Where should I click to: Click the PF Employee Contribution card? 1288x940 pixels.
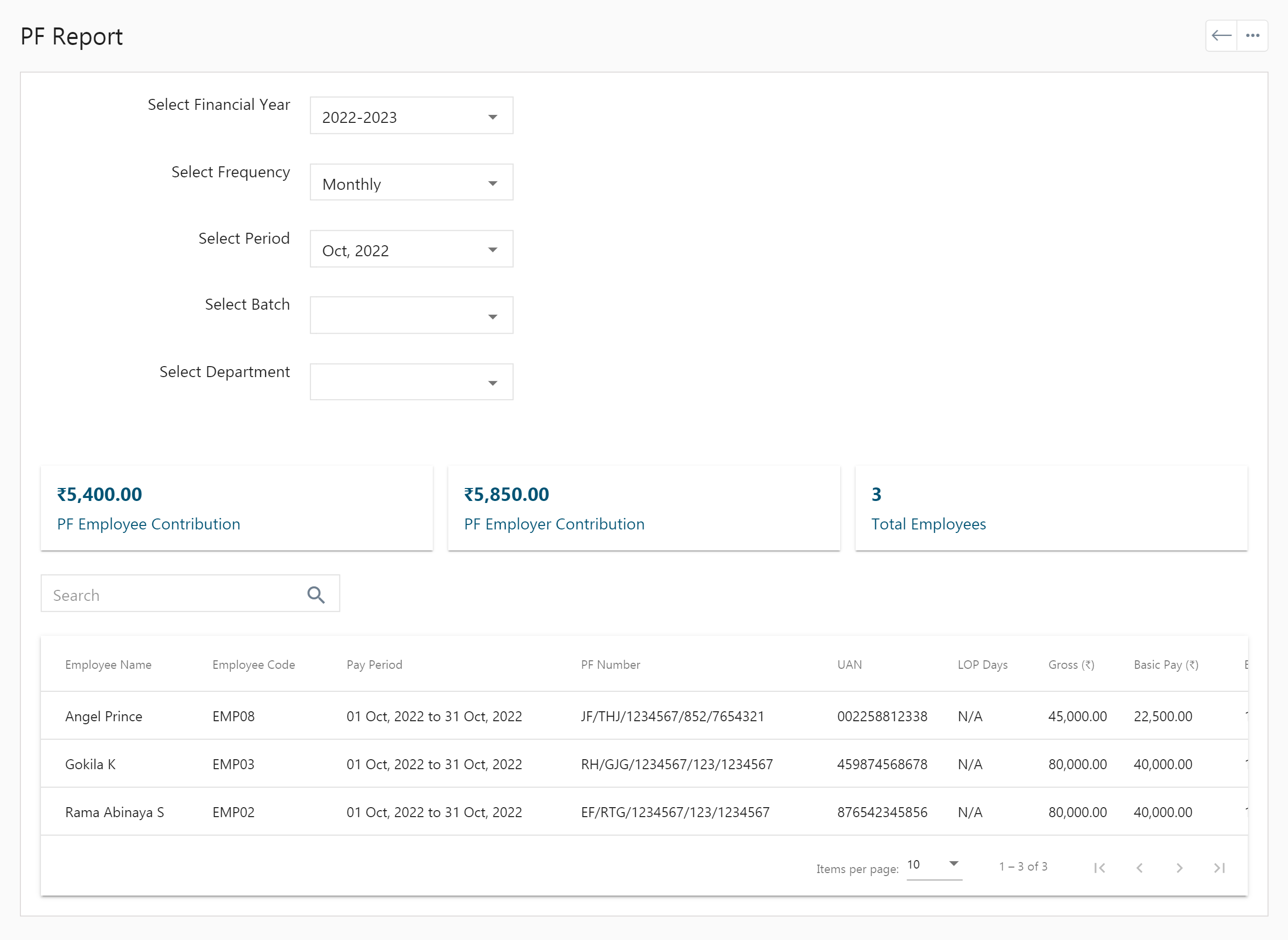coord(237,508)
